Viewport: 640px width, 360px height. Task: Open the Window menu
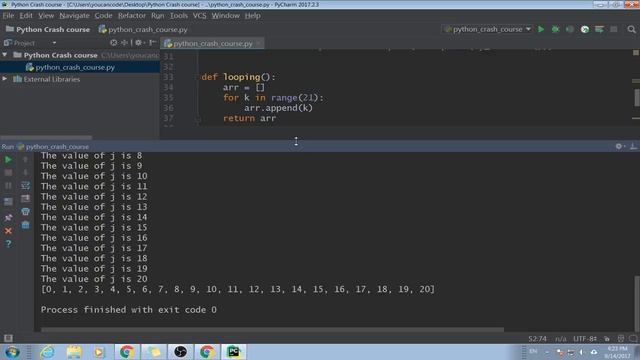pos(225,16)
